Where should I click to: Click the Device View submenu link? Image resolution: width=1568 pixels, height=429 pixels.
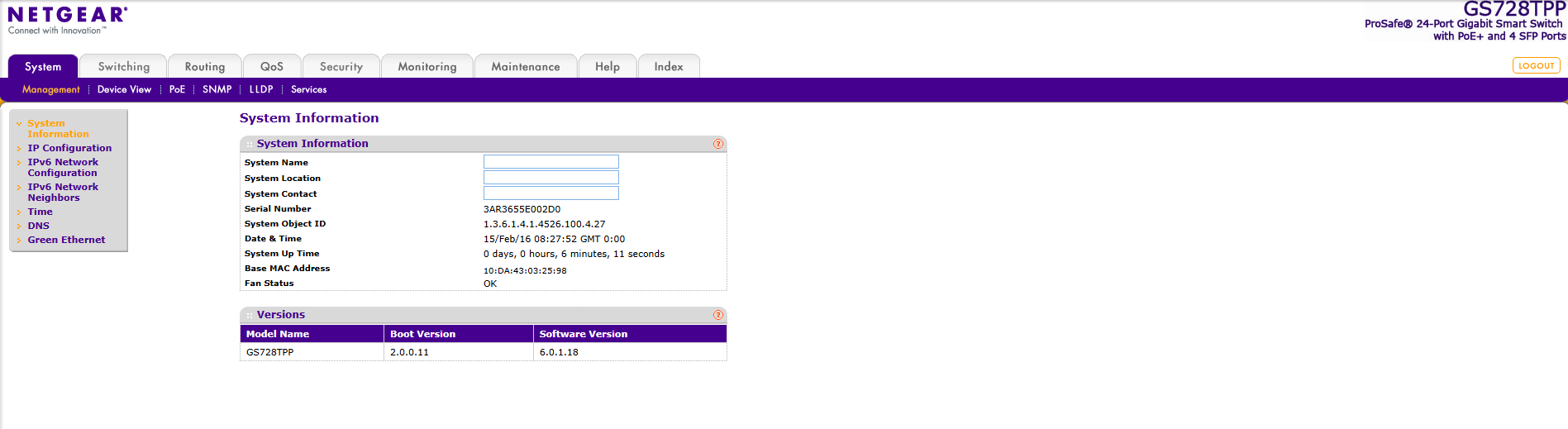pyautogui.click(x=124, y=89)
